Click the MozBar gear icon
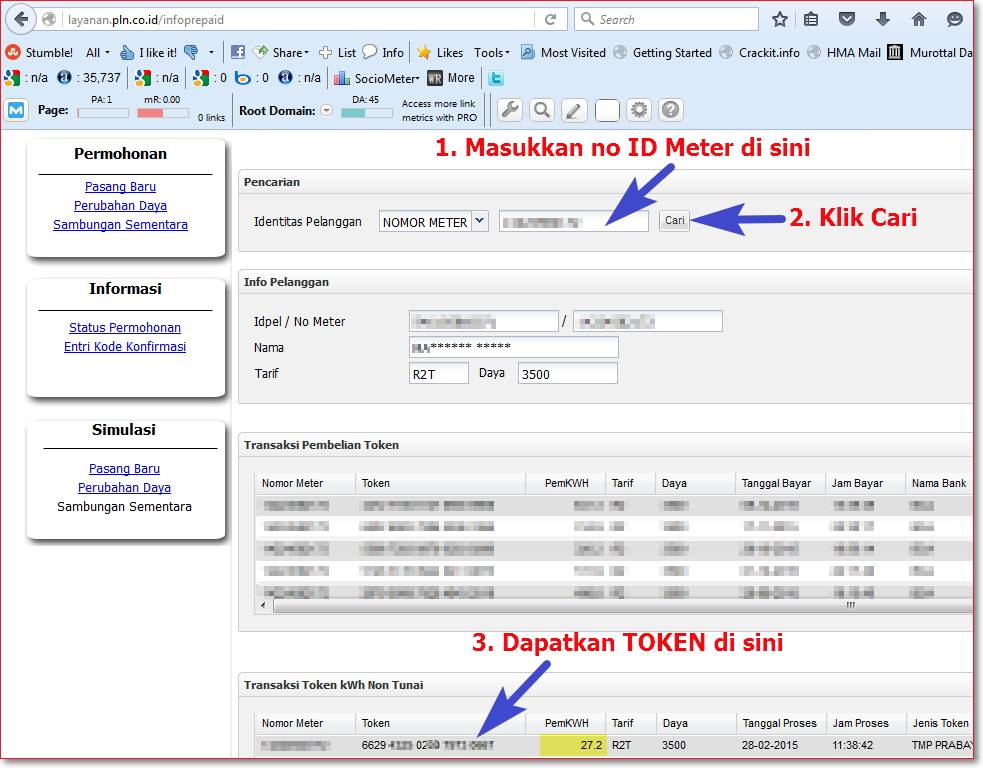Screen dimensions: 983x768 (639, 110)
